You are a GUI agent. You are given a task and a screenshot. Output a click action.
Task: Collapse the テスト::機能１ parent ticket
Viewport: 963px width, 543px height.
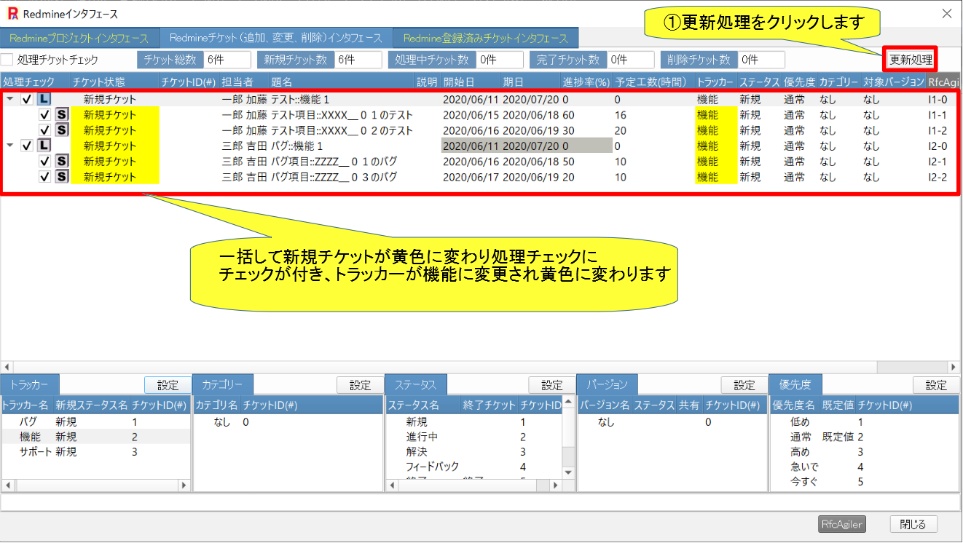(x=10, y=98)
